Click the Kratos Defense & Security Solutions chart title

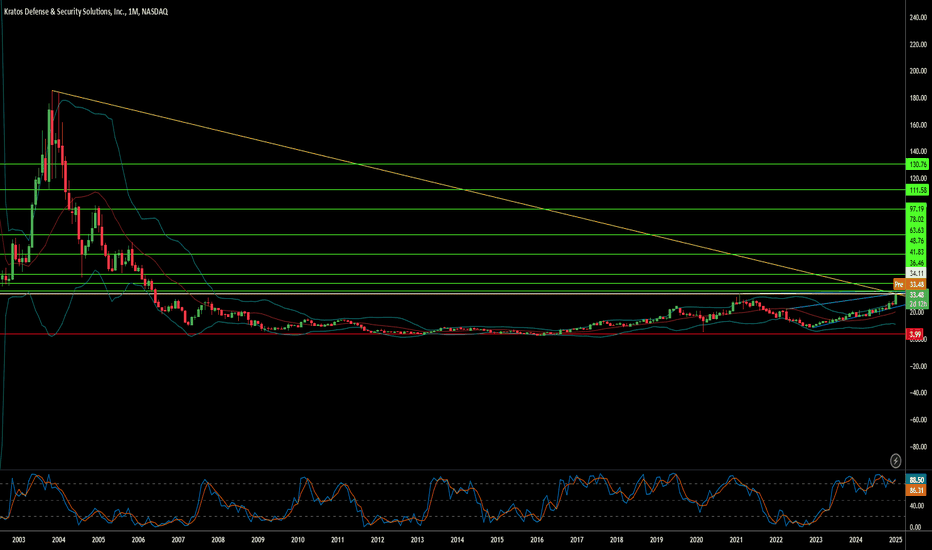tap(86, 11)
